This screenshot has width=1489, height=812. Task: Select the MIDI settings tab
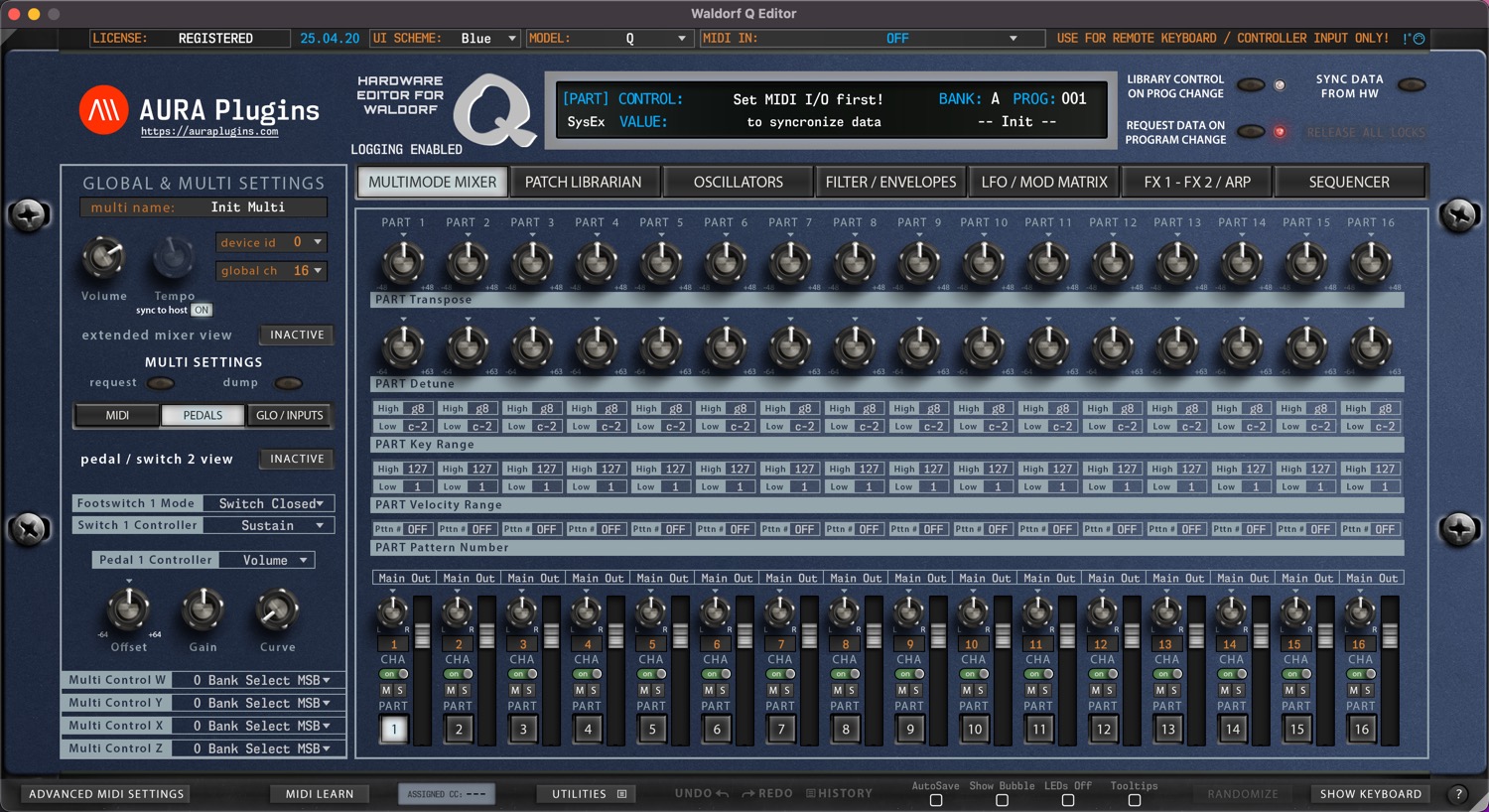117,415
